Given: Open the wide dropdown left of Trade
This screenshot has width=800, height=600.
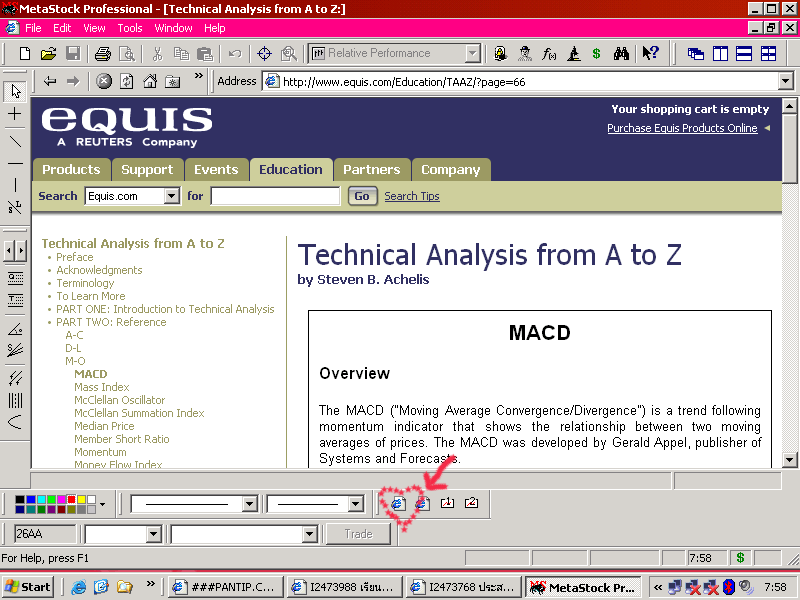Looking at the screenshot, I should (x=309, y=534).
